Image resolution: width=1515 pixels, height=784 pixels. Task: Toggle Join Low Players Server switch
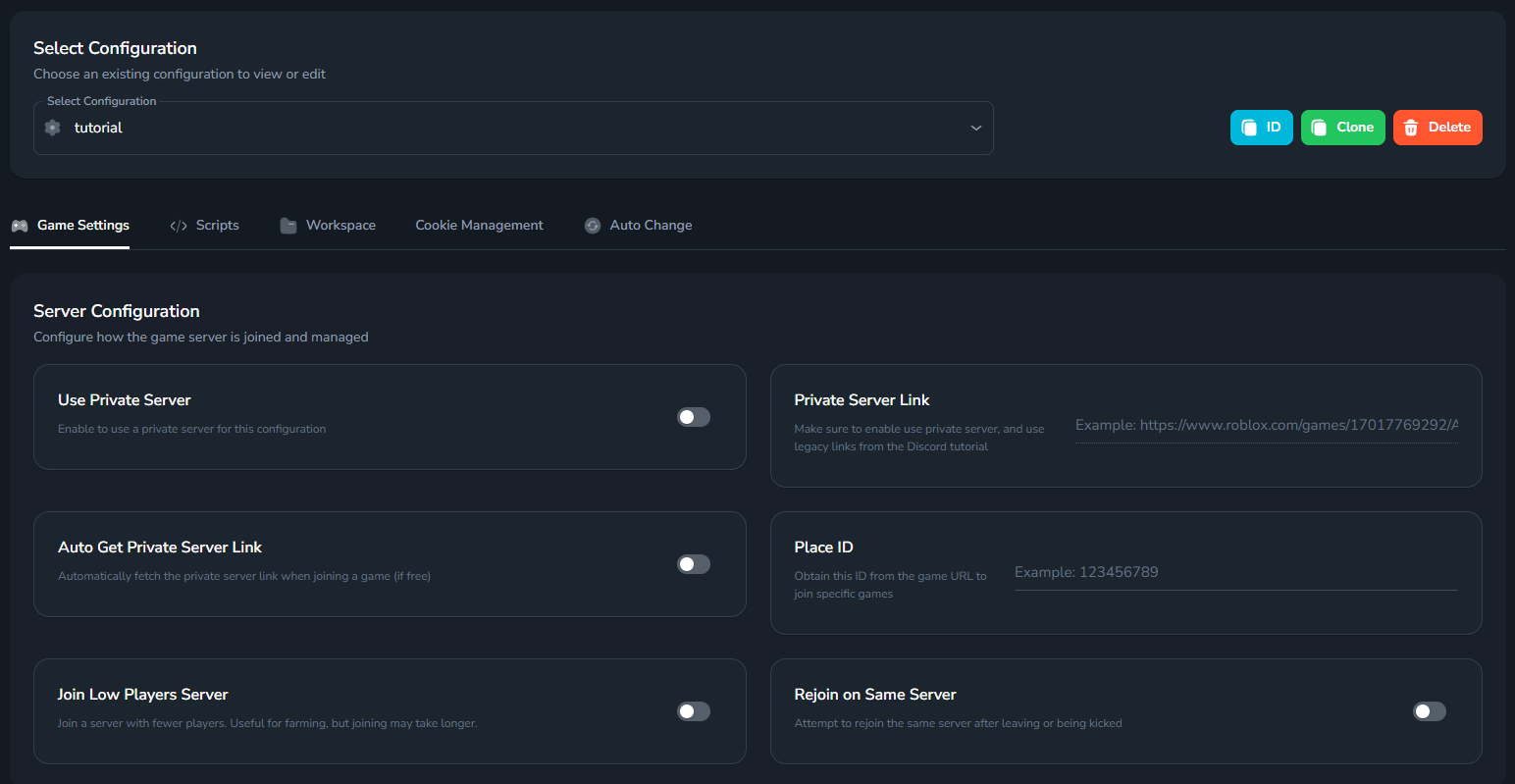point(694,711)
